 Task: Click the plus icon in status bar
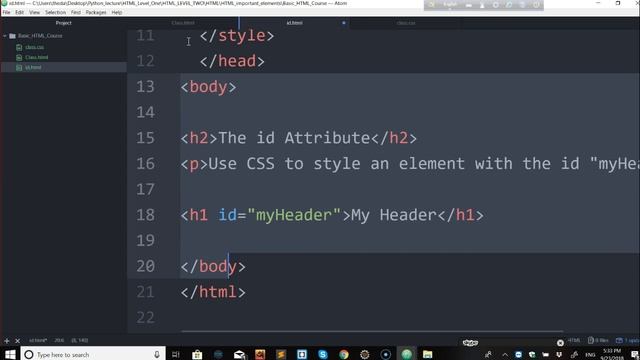point(7,340)
